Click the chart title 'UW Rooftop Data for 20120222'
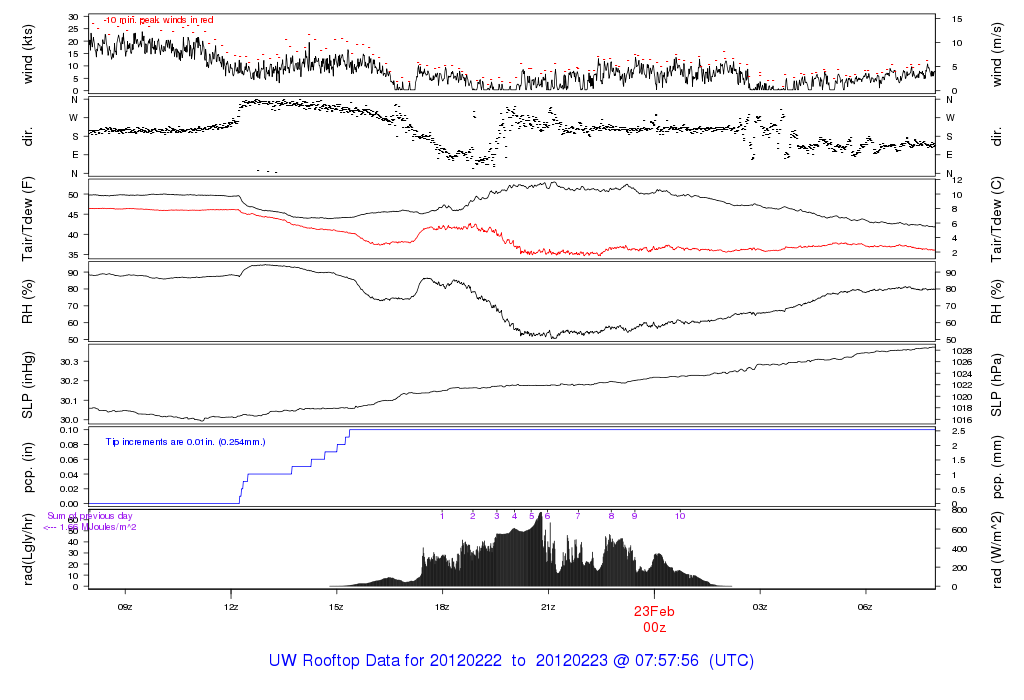 [x=385, y=661]
